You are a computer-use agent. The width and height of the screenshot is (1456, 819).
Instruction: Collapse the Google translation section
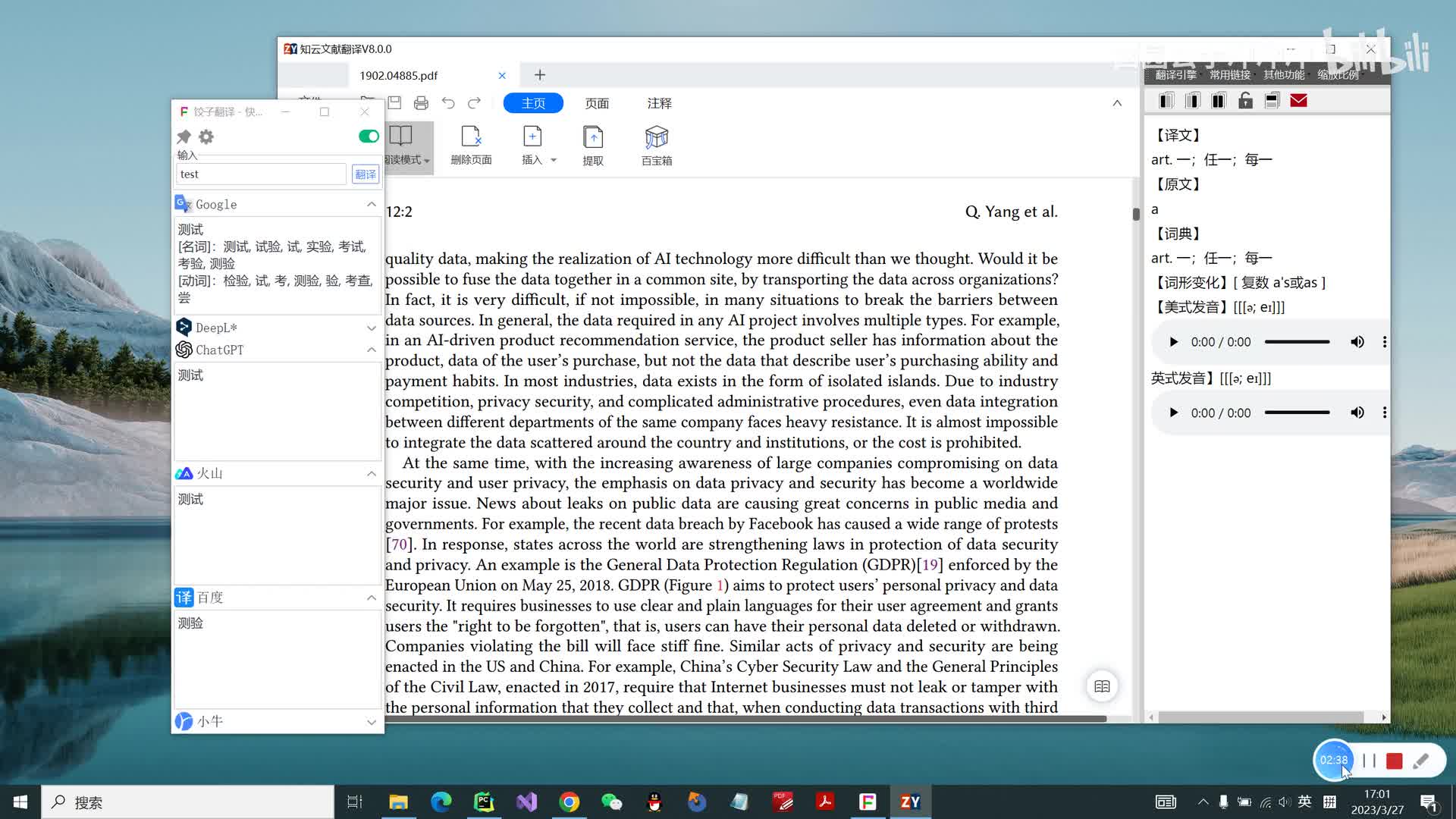point(371,204)
